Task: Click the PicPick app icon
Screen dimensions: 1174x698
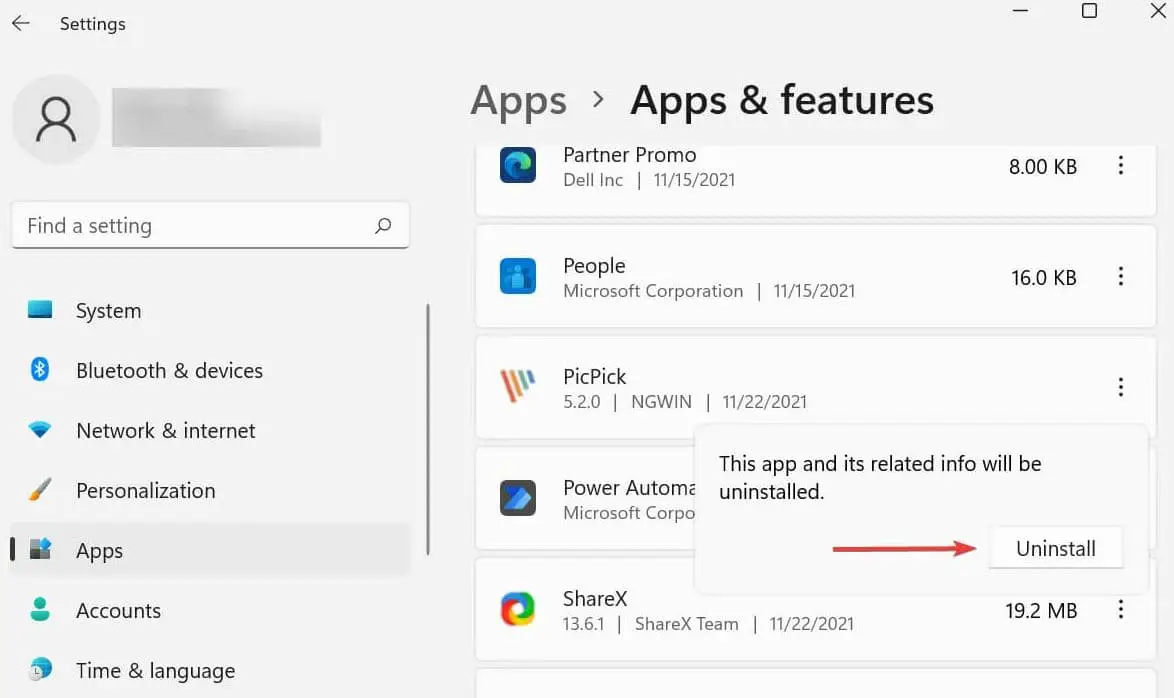Action: [517, 388]
